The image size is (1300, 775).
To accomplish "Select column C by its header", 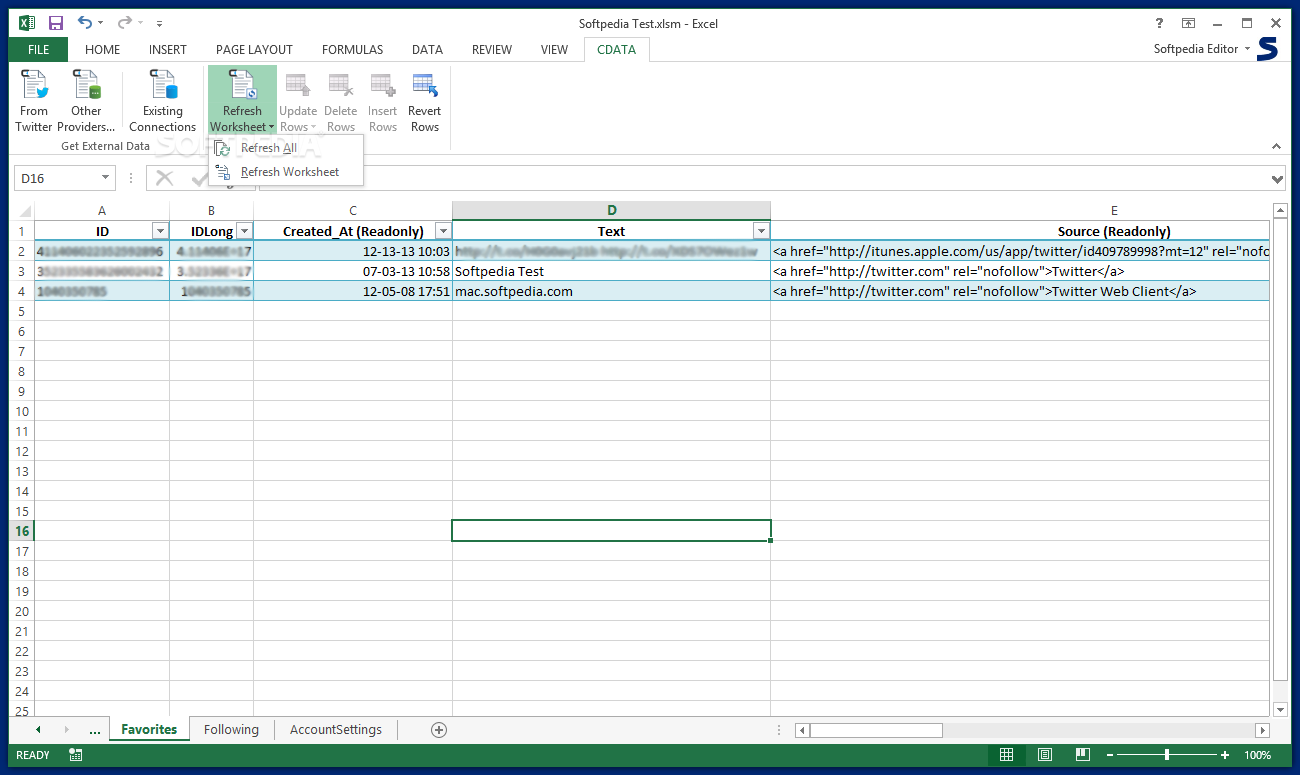I will coord(352,211).
